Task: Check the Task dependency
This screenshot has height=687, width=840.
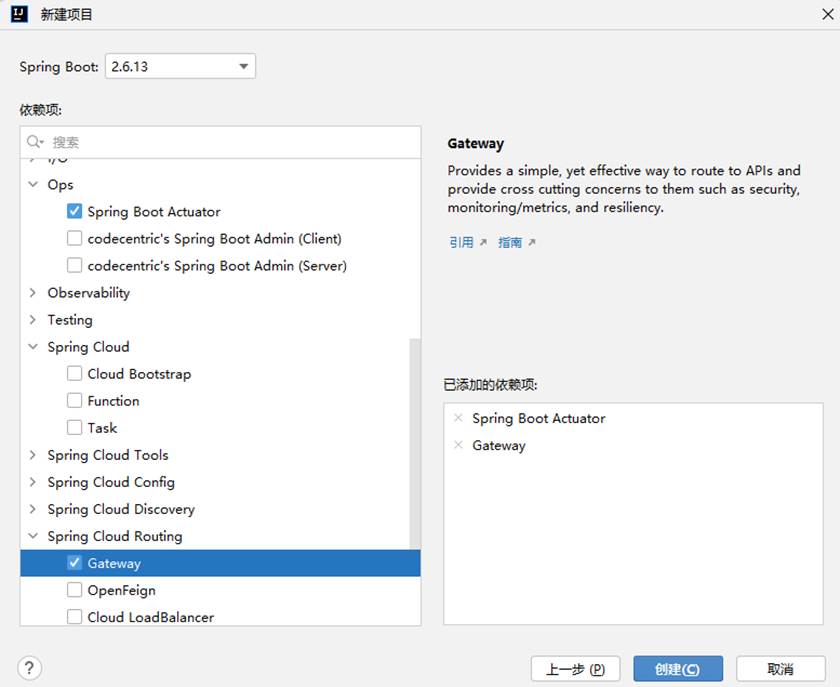Action: pos(74,428)
